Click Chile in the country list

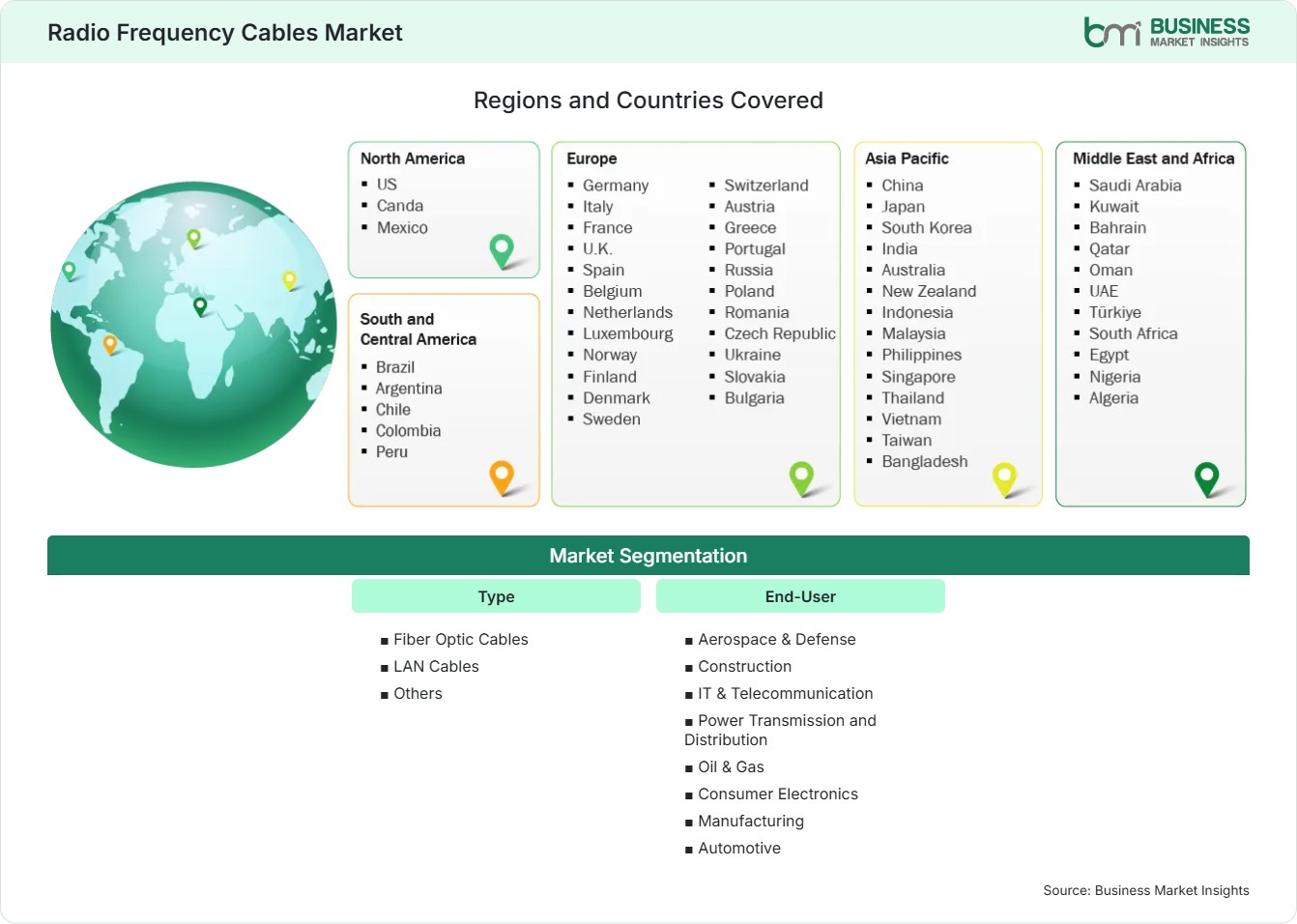point(393,410)
